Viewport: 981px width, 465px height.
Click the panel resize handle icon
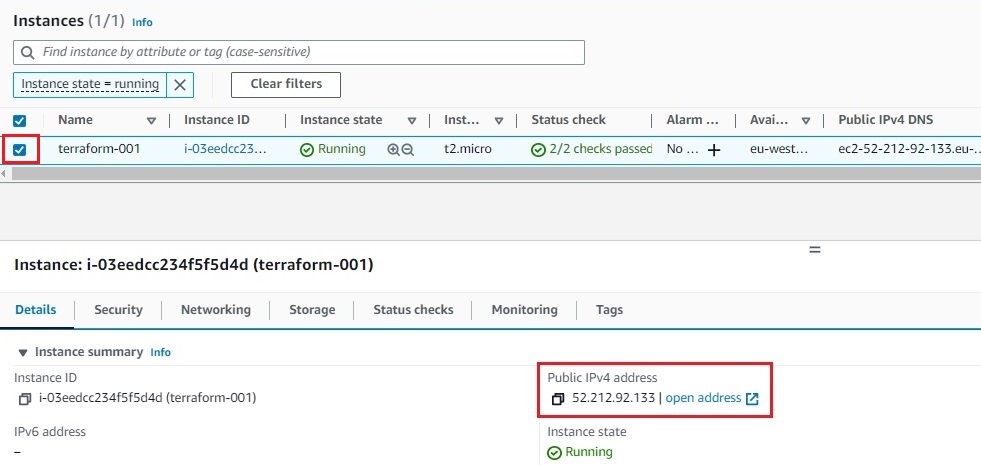[x=815, y=249]
